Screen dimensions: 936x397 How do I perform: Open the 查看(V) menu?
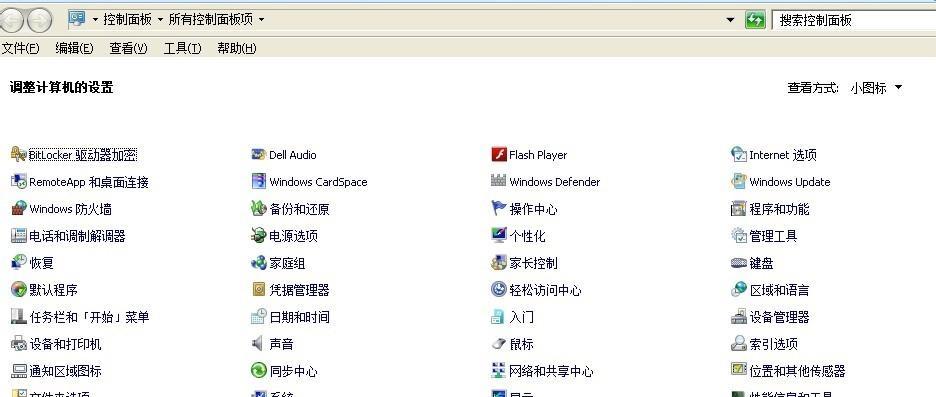(x=128, y=48)
